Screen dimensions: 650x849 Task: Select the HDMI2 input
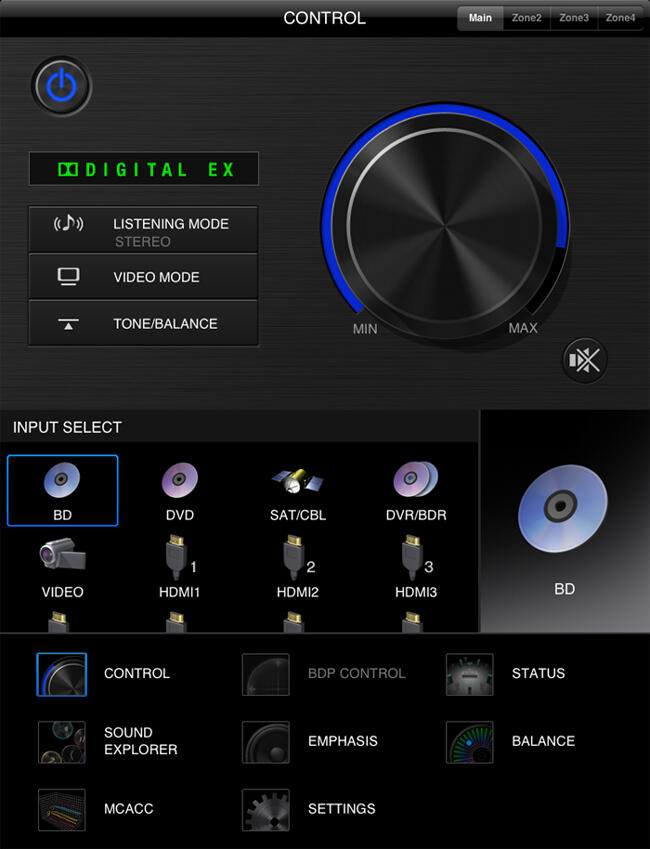pyautogui.click(x=298, y=567)
